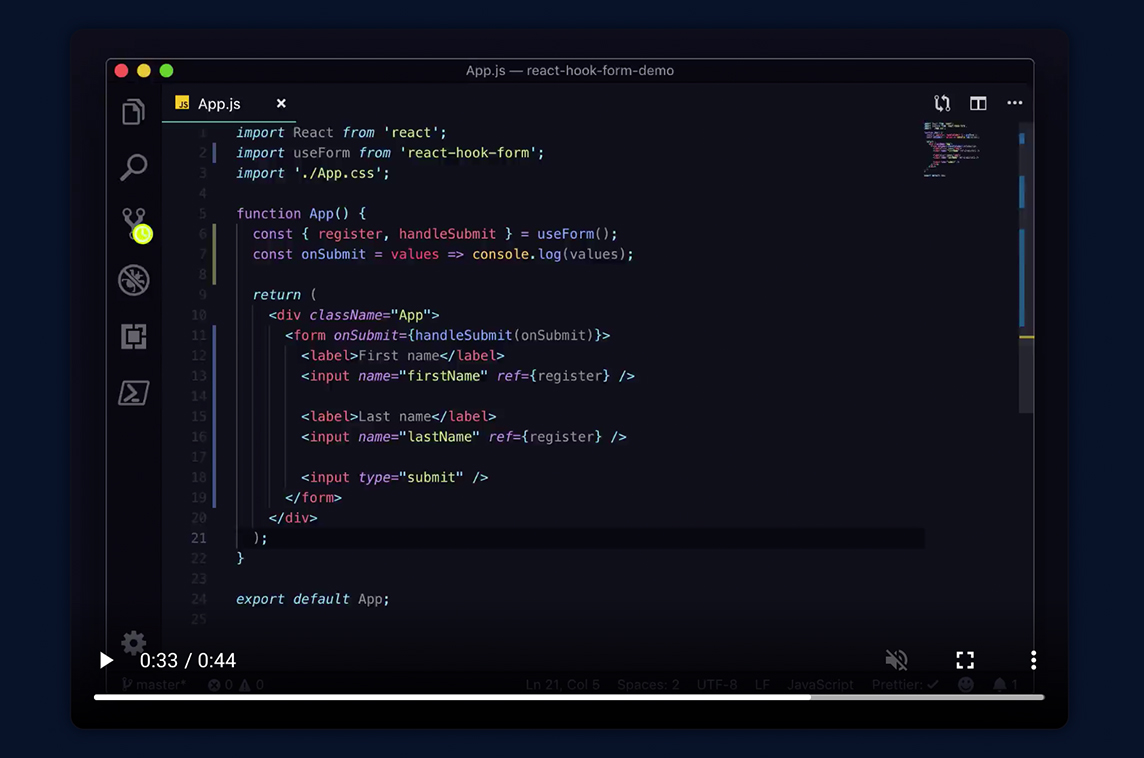Viewport: 1144px width, 758px height.
Task: Play the paused video
Action: [x=105, y=659]
